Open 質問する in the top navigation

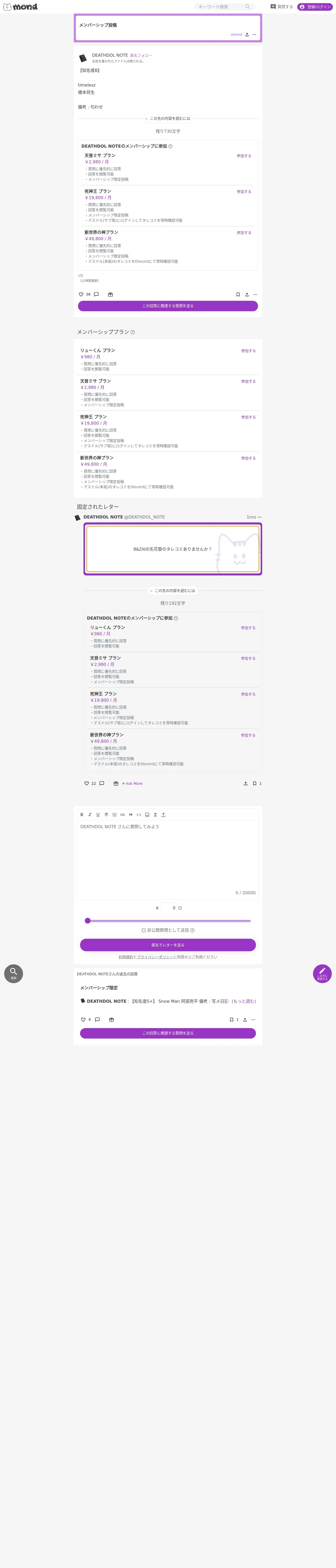tap(282, 7)
